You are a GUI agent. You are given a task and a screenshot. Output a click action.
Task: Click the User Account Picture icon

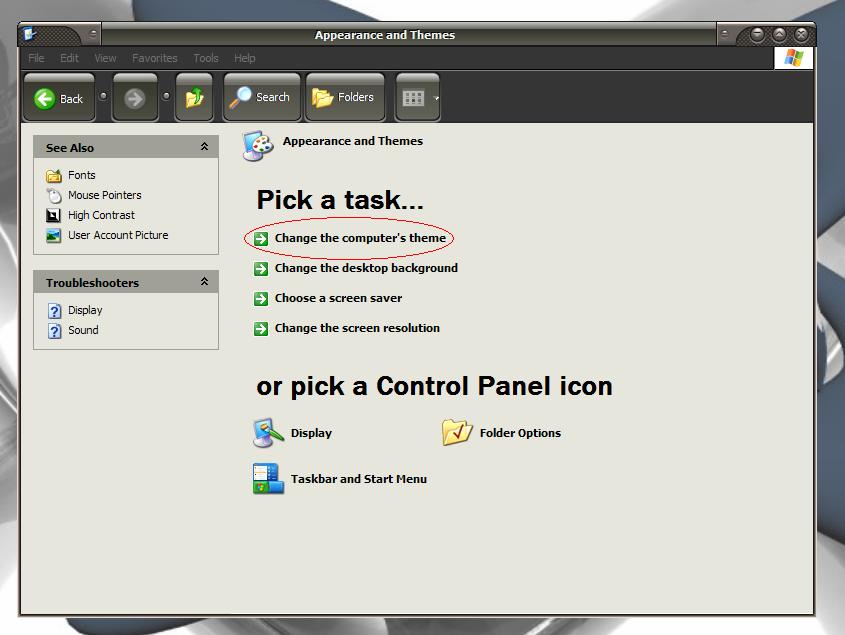click(x=53, y=236)
